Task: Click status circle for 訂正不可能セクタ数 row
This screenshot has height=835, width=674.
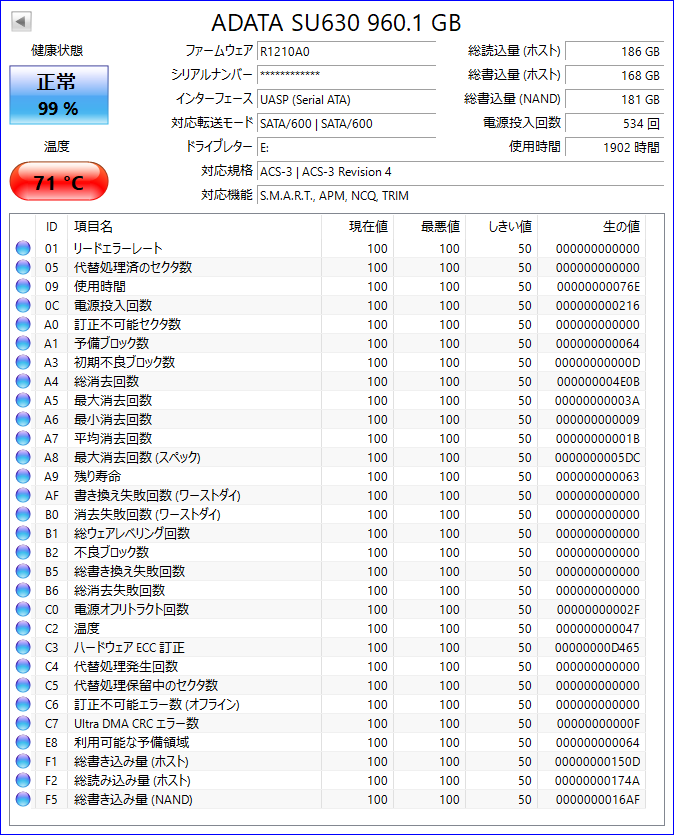Action: 23,324
